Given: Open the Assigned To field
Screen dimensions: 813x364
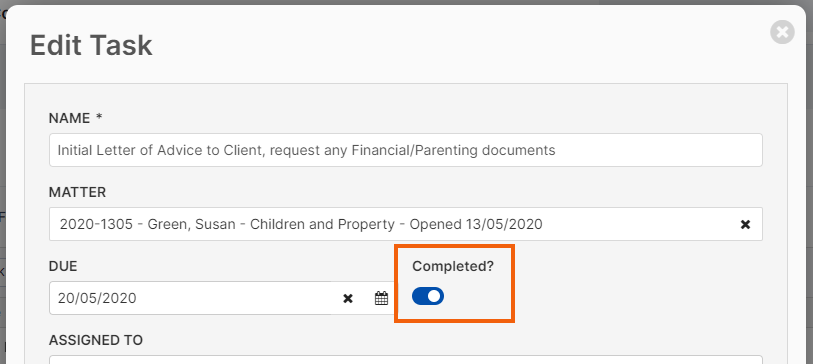Looking at the screenshot, I should point(405,359).
